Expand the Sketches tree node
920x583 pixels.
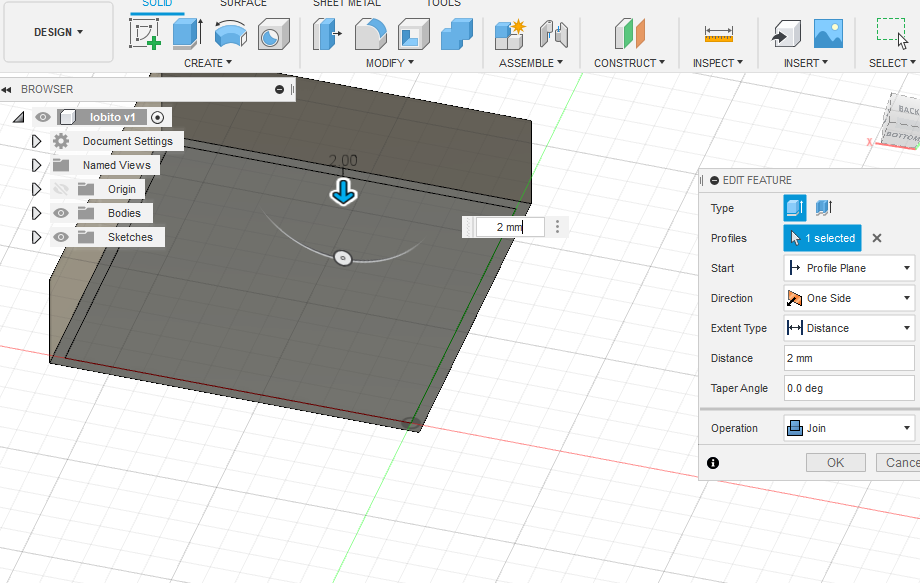[x=36, y=237]
